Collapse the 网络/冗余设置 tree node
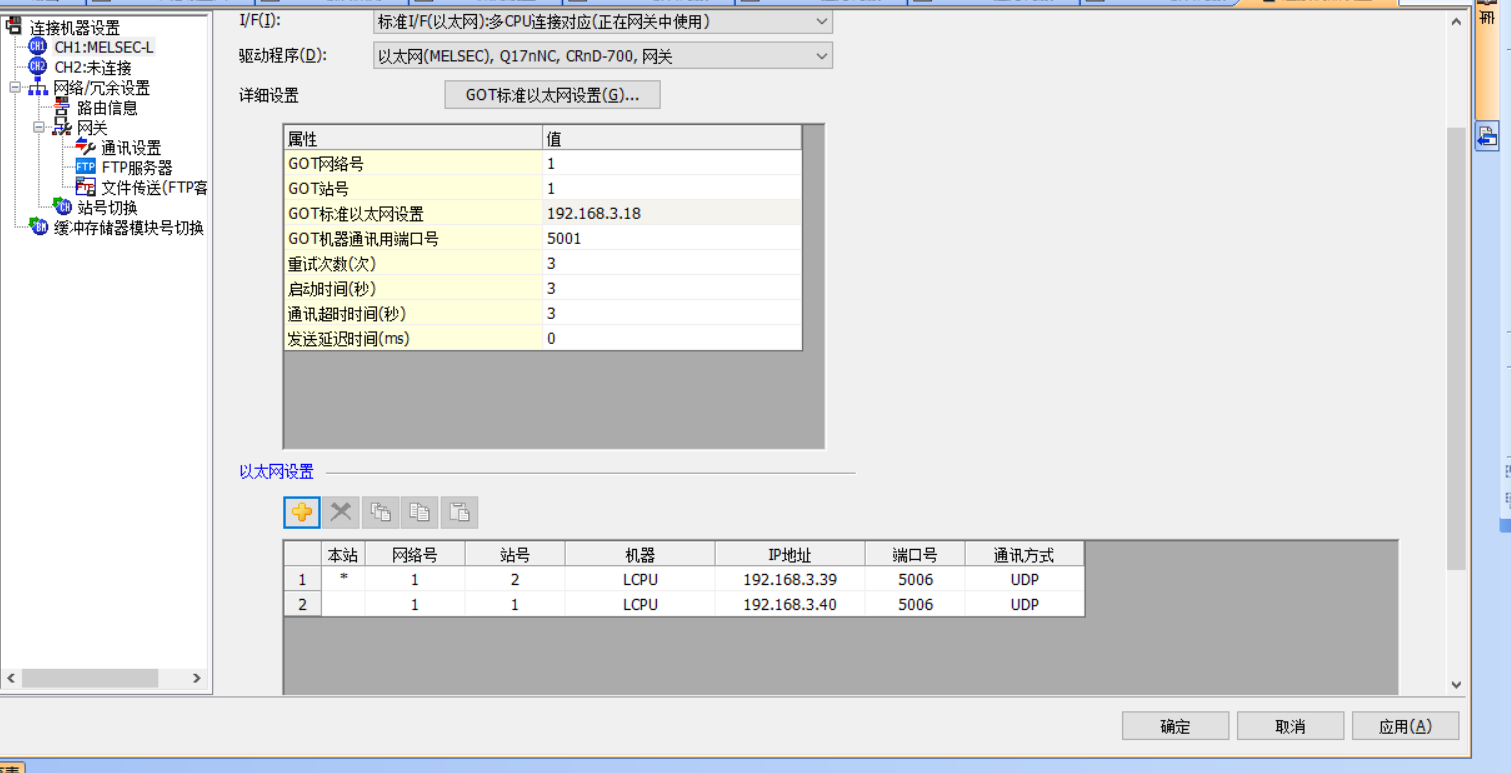Screen dimensions: 1511x773 [x=15, y=88]
